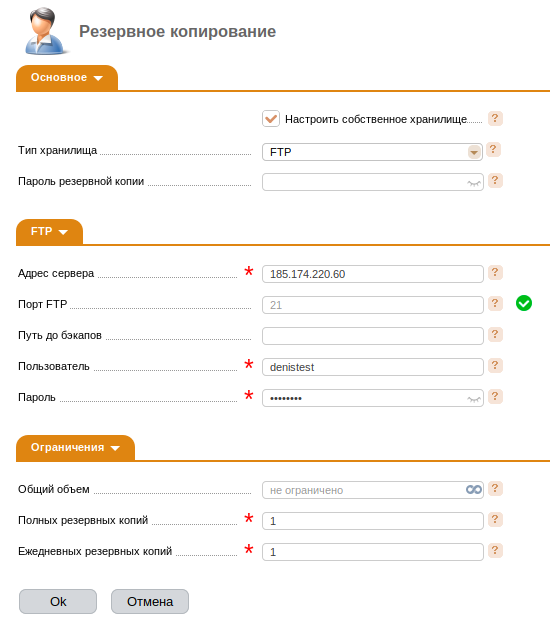
Task: Collapse the Основное section
Action: click(x=67, y=78)
